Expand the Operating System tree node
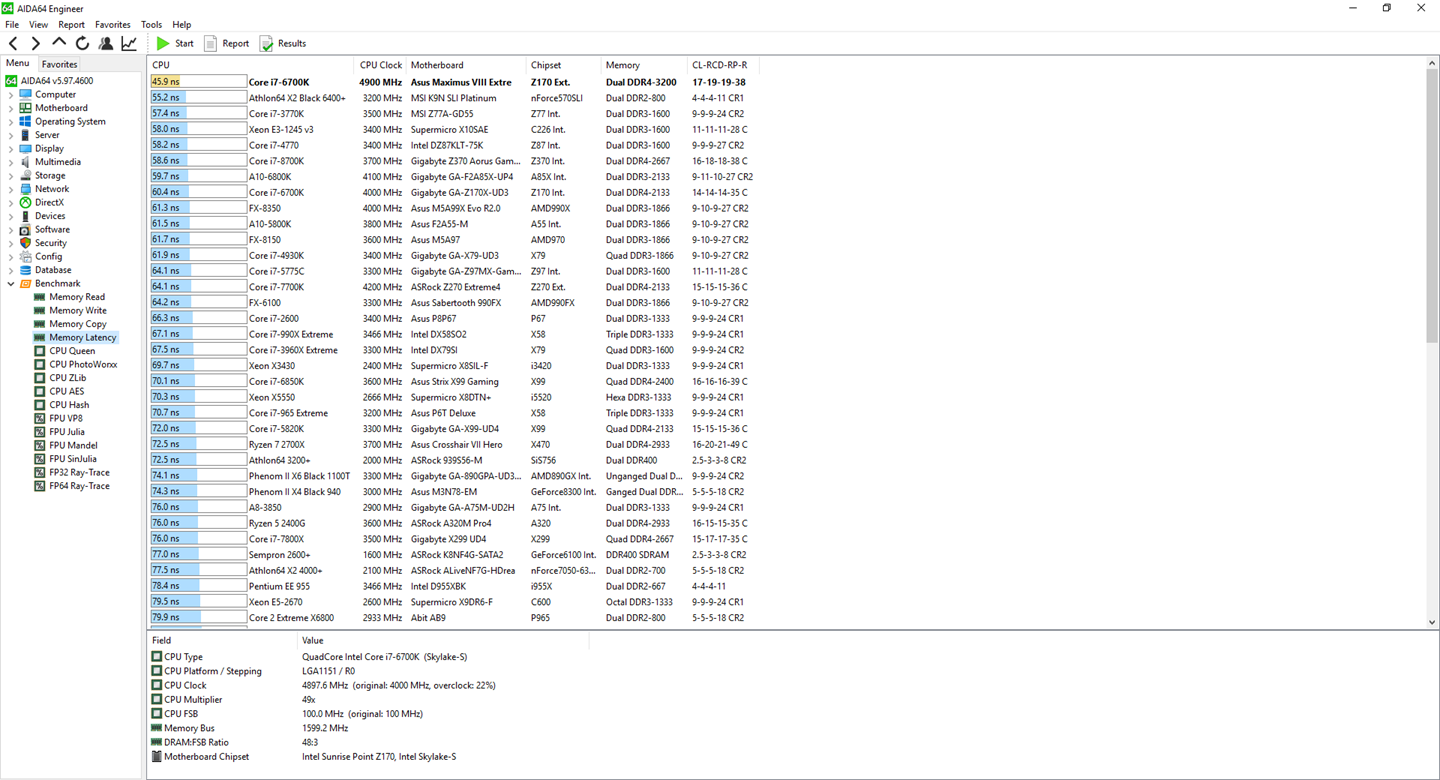1440x780 pixels. tap(11, 122)
